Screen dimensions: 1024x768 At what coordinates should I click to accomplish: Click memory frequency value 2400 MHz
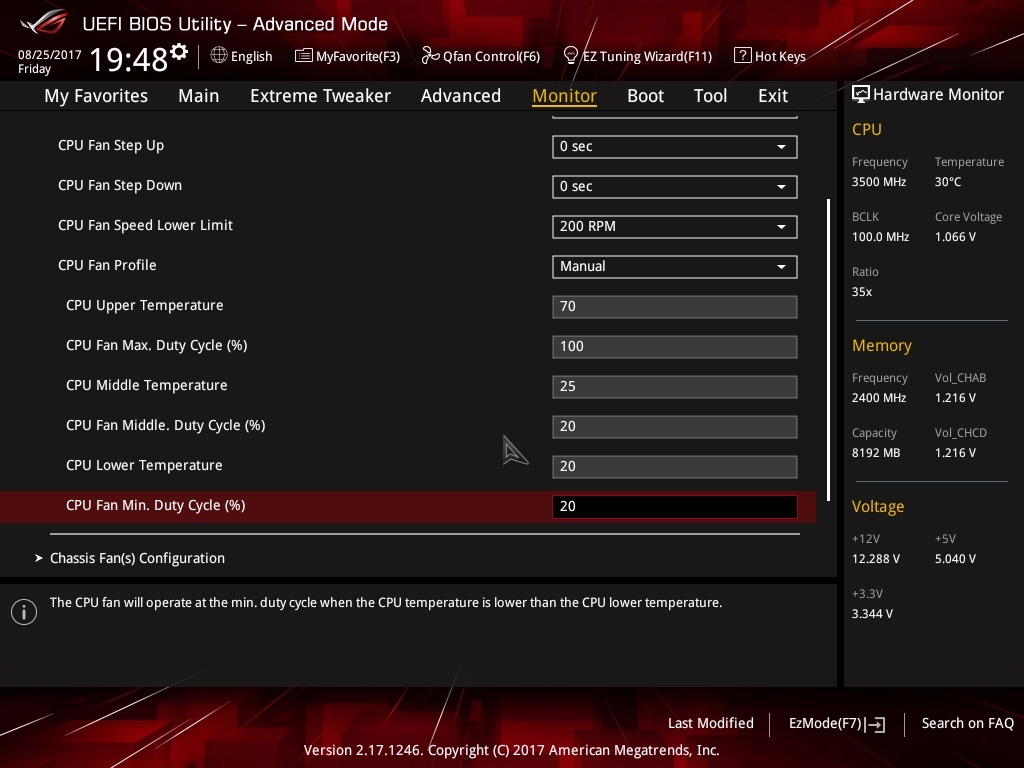click(x=878, y=398)
